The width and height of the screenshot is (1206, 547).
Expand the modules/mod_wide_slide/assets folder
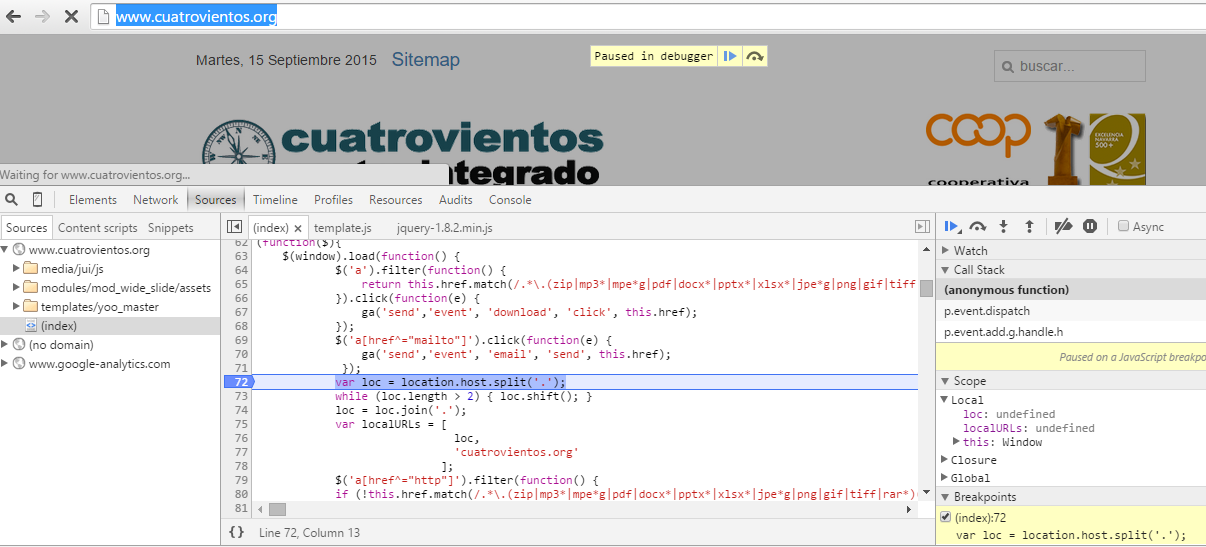(x=16, y=288)
